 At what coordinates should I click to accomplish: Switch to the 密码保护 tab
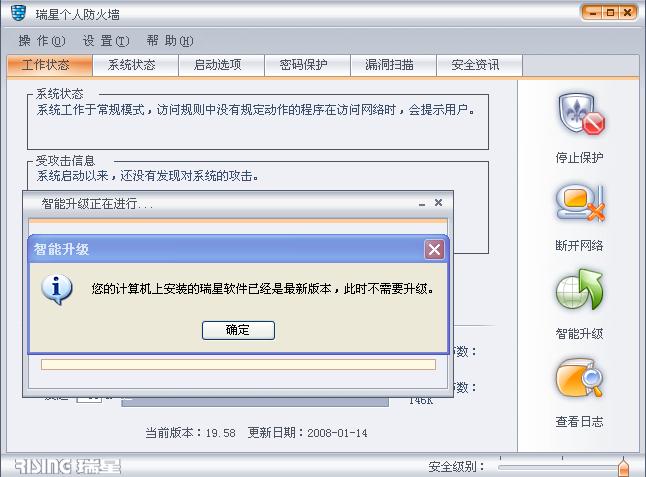coord(307,65)
